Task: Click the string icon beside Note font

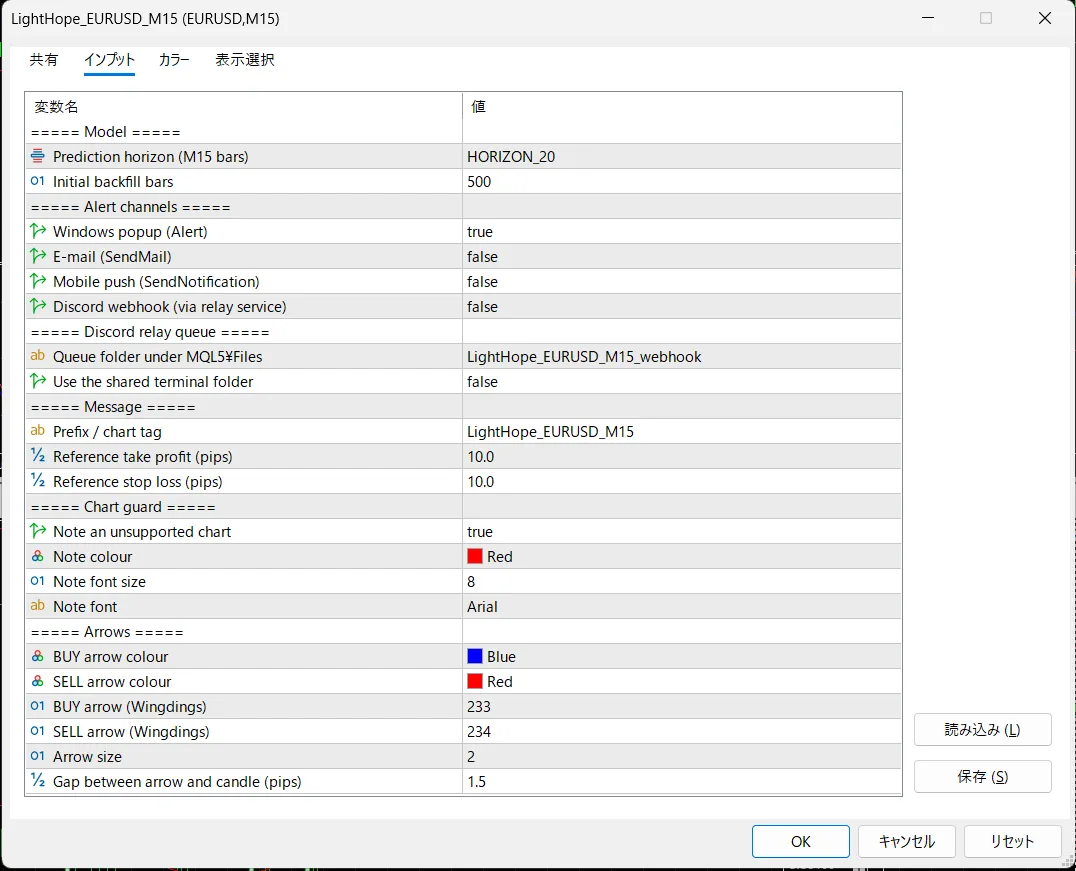Action: pyautogui.click(x=38, y=606)
